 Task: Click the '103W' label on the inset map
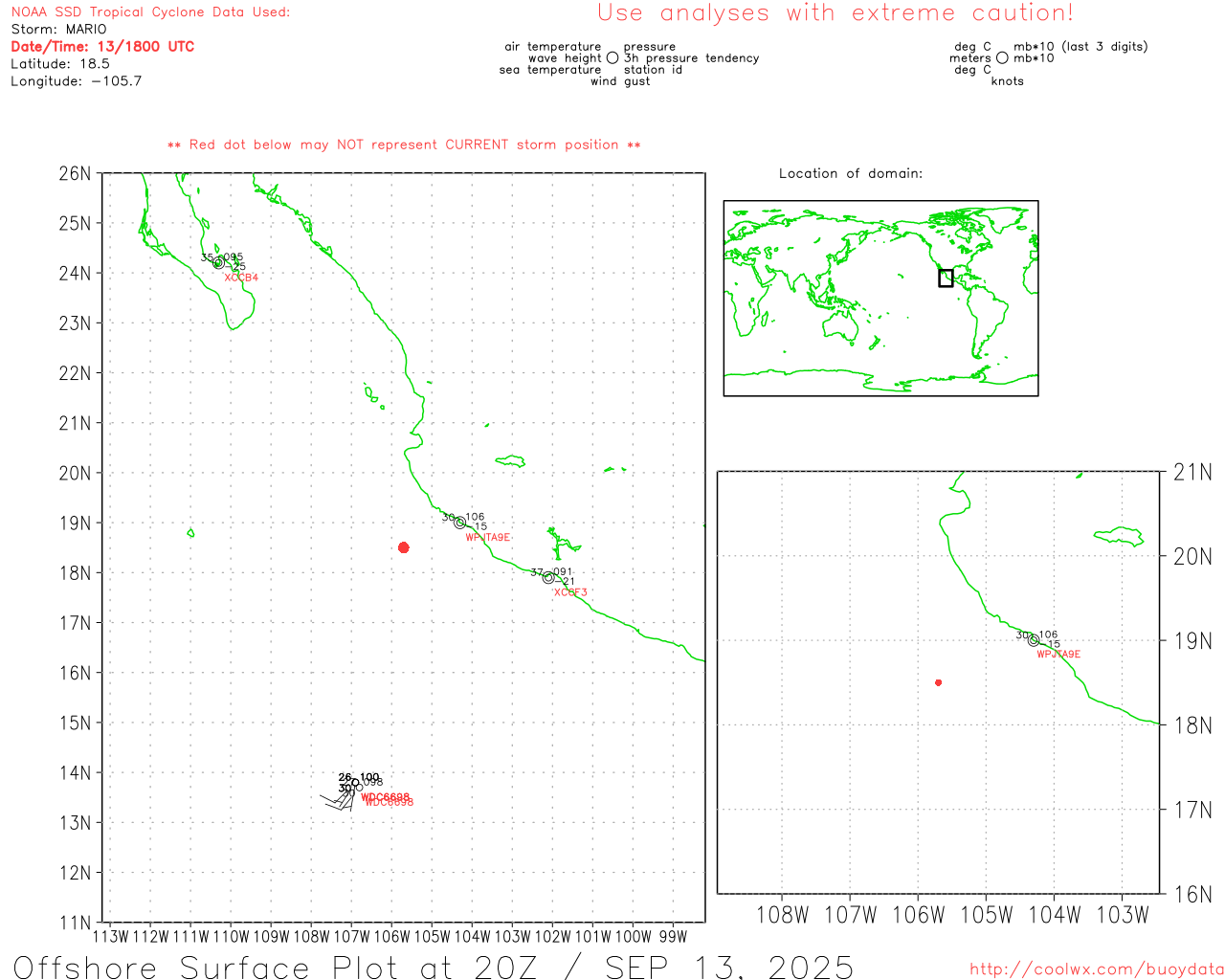click(1122, 915)
